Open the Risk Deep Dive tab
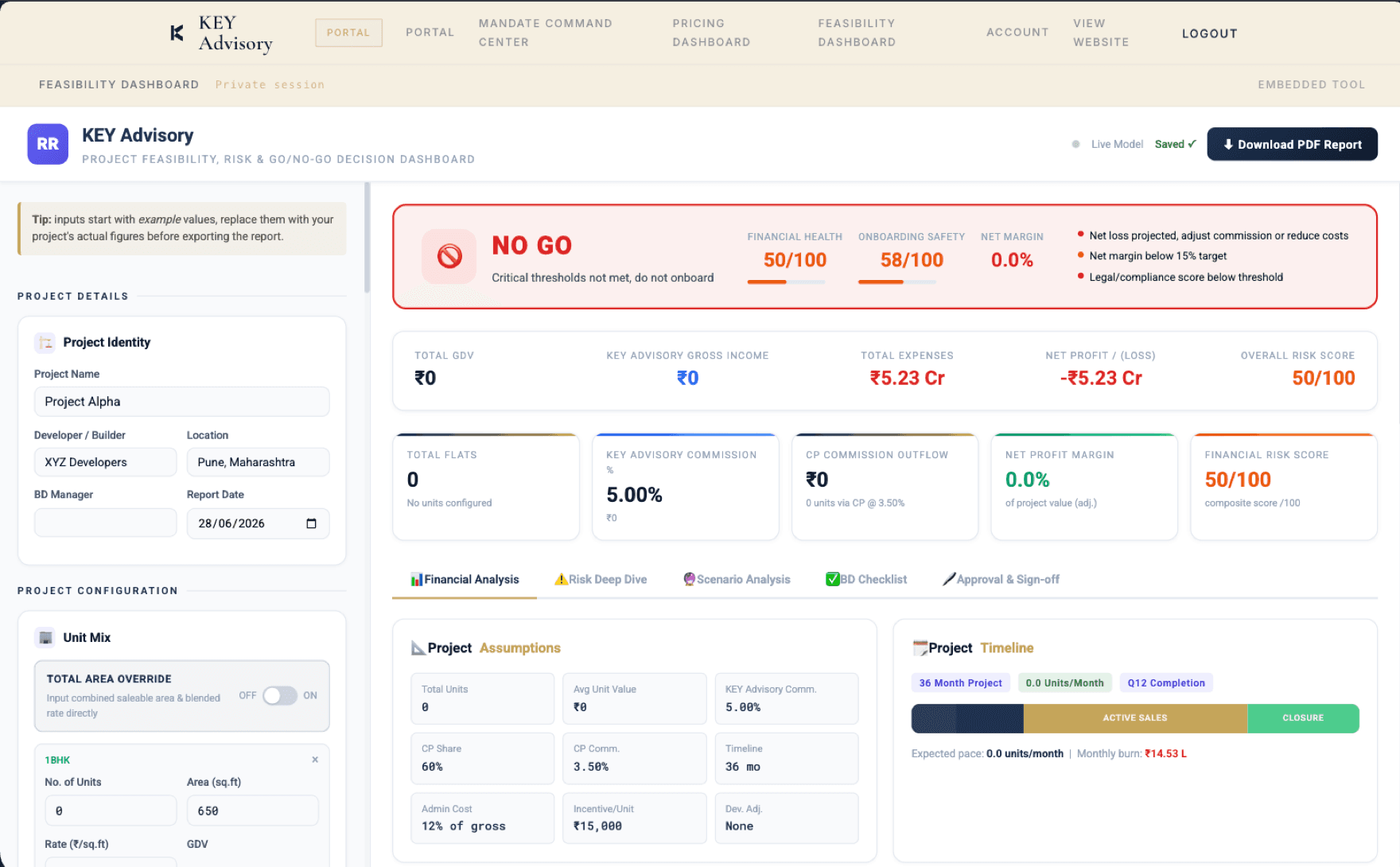1400x867 pixels. [x=601, y=579]
